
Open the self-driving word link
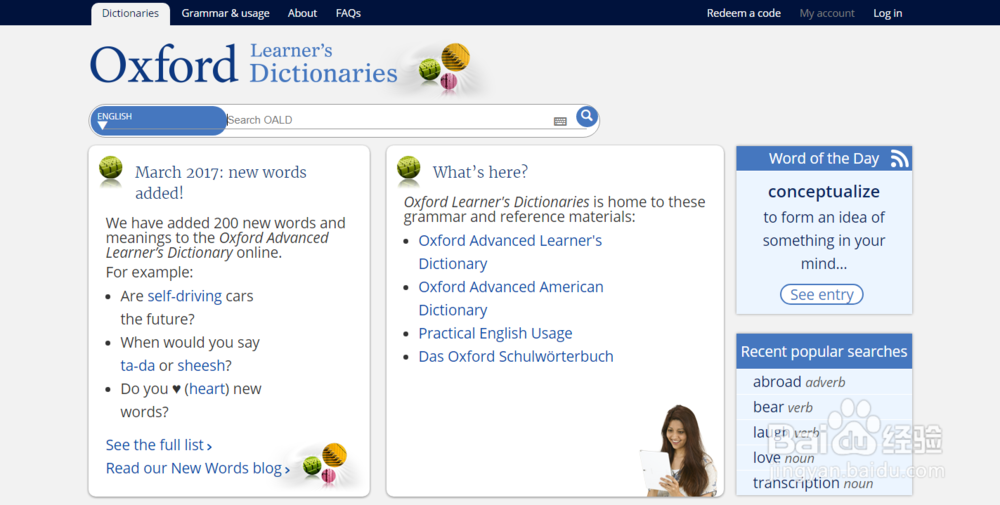coord(184,296)
